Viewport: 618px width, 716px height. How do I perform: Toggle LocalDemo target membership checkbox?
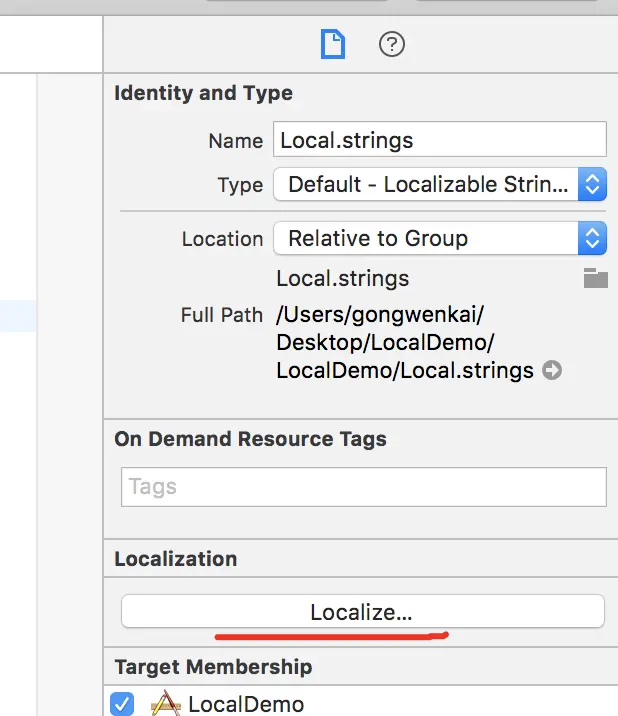pos(122,704)
